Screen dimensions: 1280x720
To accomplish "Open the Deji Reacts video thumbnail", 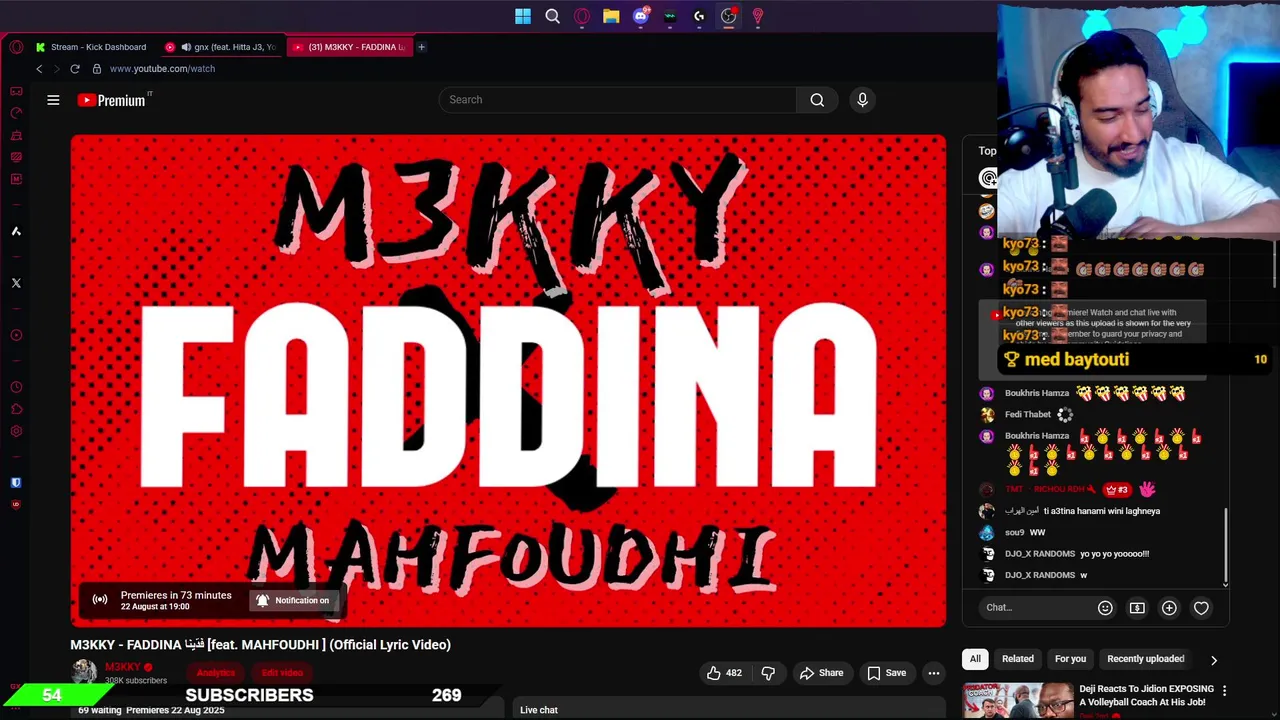I will [x=1018, y=700].
